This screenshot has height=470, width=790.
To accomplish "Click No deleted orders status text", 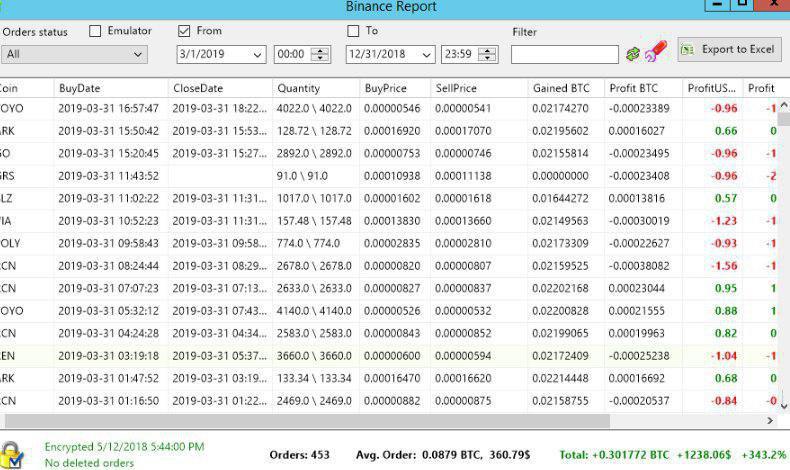I will [x=89, y=463].
